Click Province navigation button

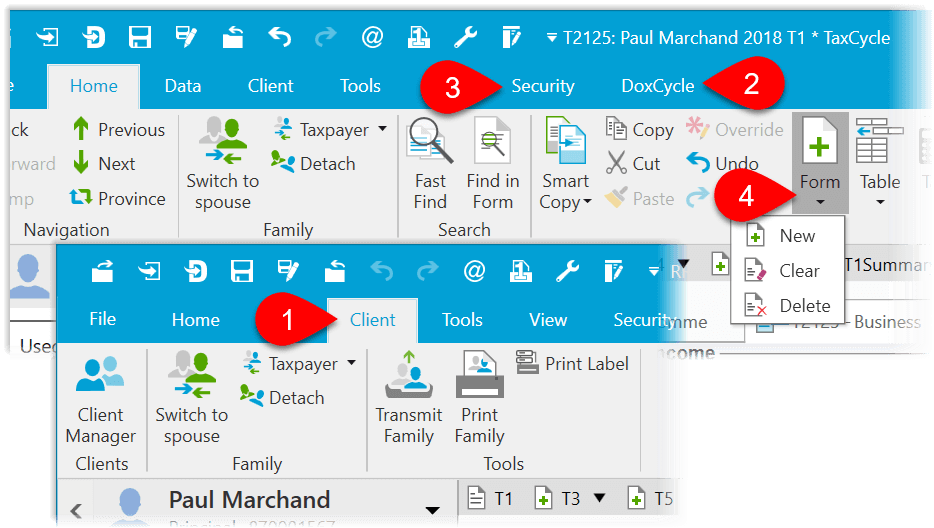pyautogui.click(x=118, y=198)
